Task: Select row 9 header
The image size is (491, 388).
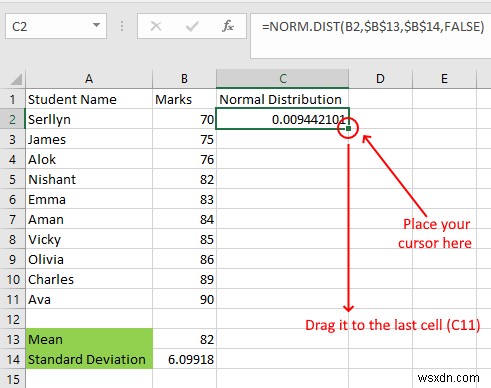Action: coord(13,259)
